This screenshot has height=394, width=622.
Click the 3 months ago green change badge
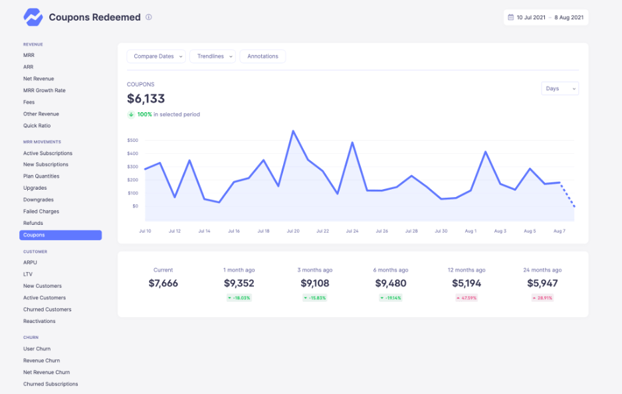pos(315,298)
